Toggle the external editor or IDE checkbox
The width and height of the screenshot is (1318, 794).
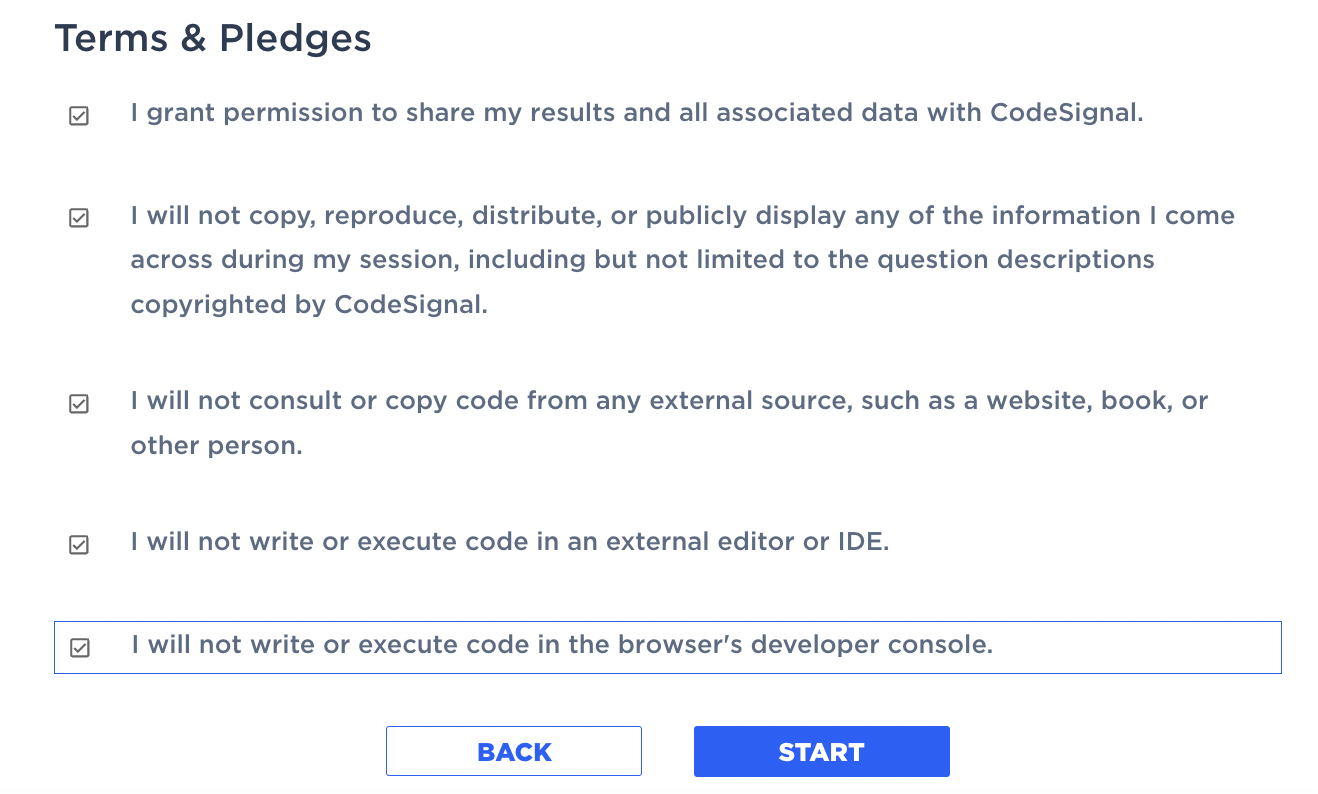pyautogui.click(x=79, y=545)
